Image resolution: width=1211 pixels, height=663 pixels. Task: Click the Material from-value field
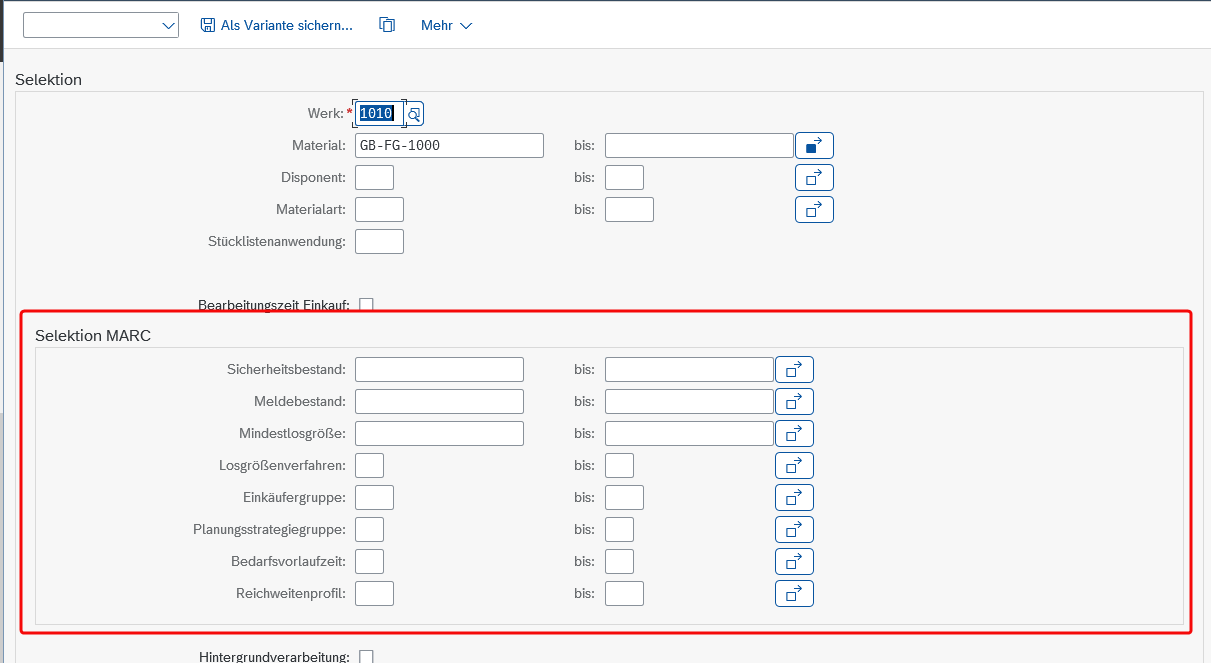click(449, 146)
